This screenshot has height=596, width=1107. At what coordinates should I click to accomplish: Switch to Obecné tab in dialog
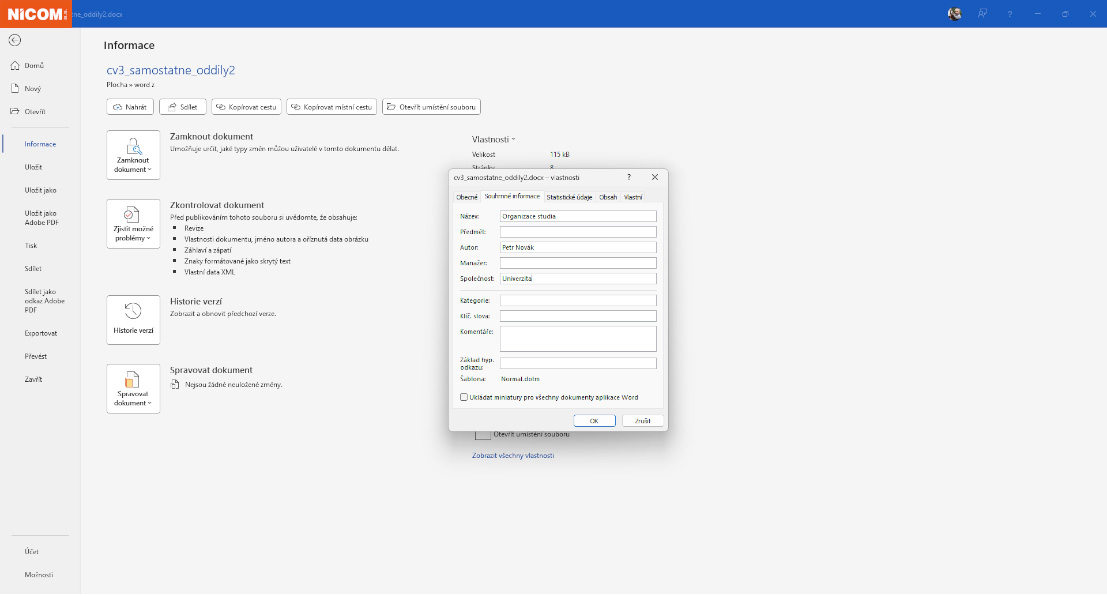point(467,198)
